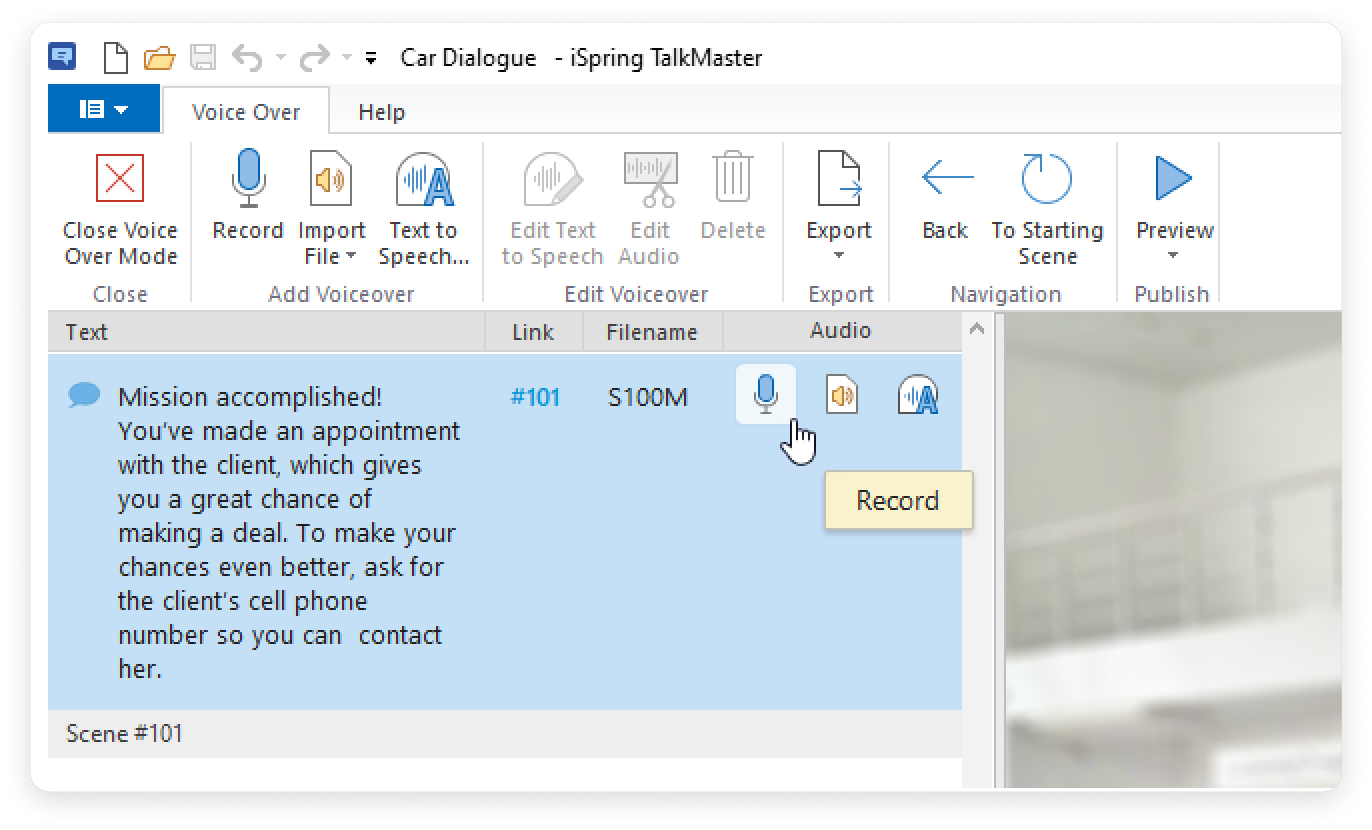Click the row's microphone Record icon

[x=765, y=394]
